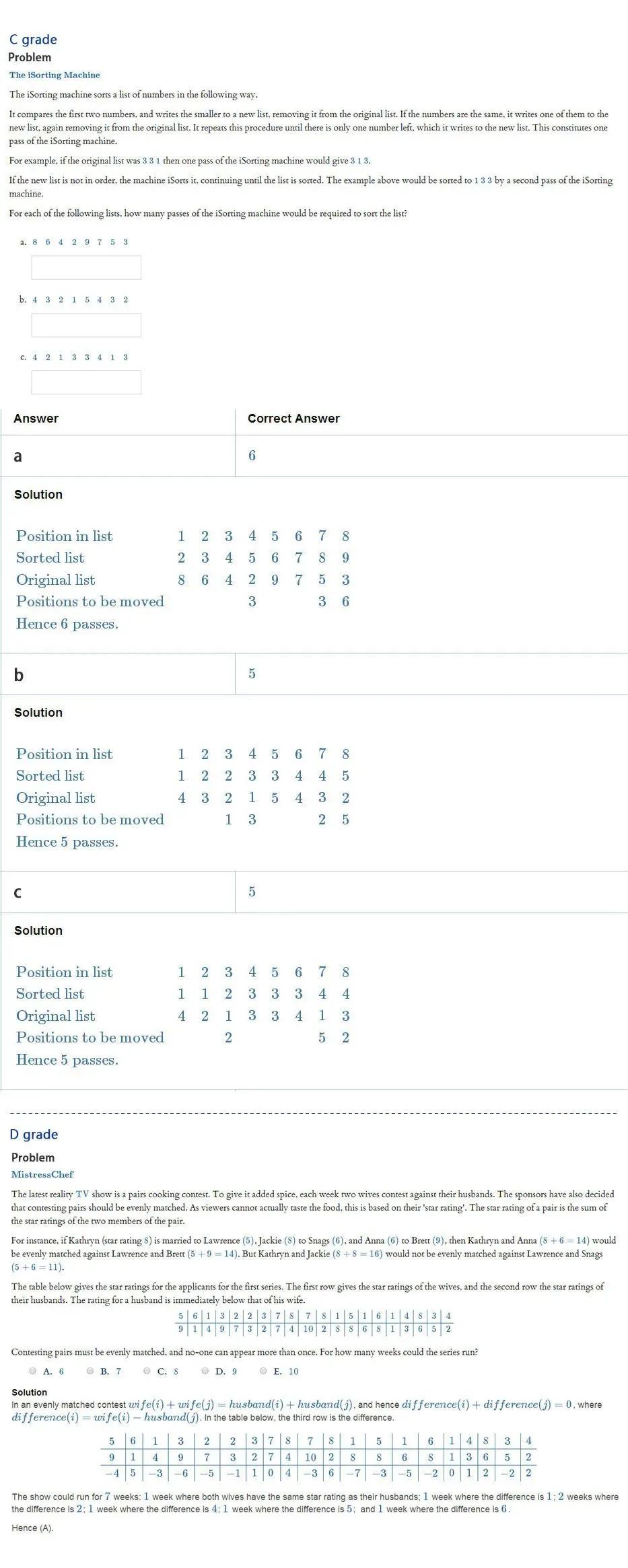Screen dimensions: 628x1568
Task: Click the answer box for list c
Action: (x=86, y=382)
